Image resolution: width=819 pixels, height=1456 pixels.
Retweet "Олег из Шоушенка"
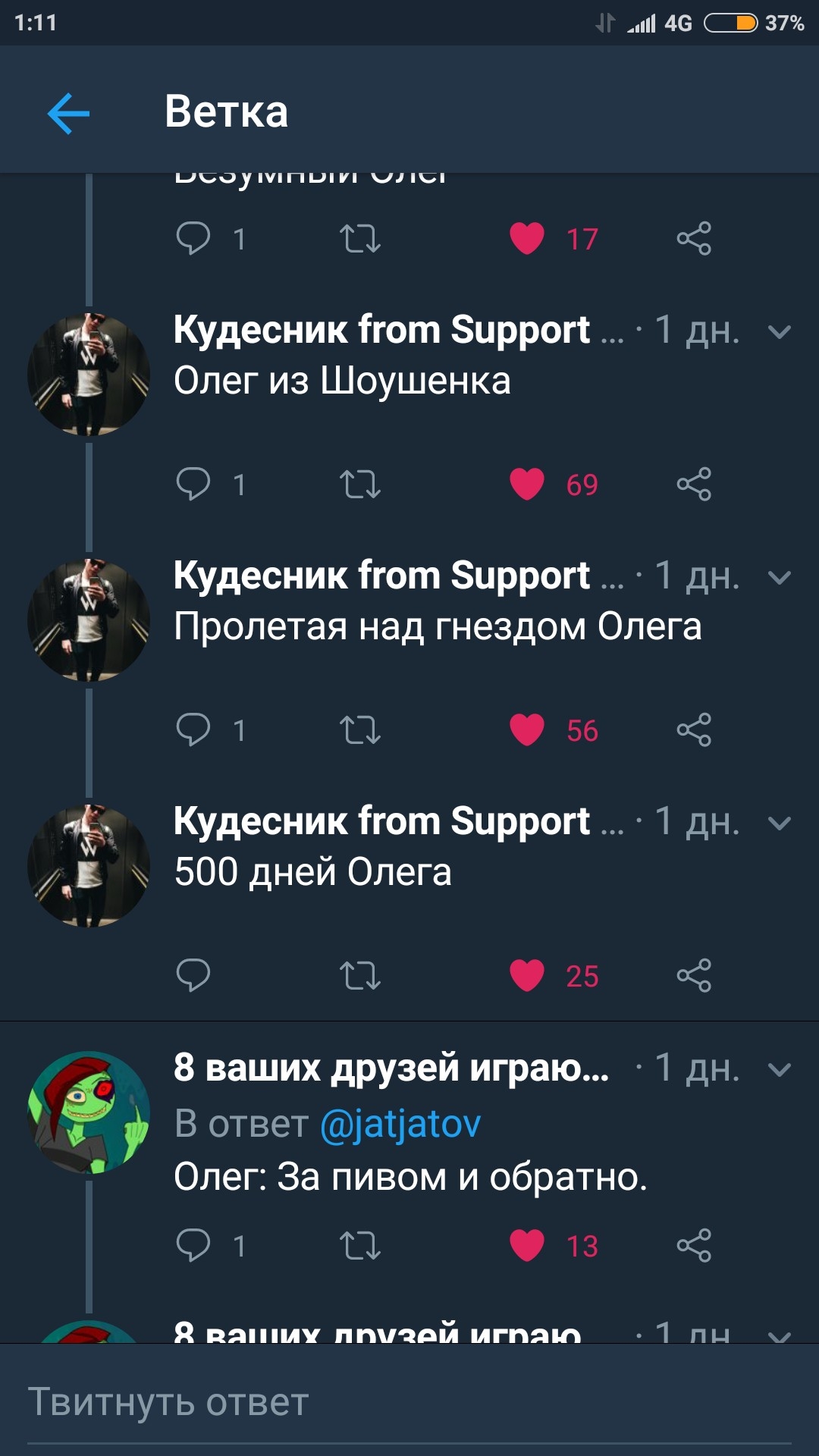click(360, 484)
